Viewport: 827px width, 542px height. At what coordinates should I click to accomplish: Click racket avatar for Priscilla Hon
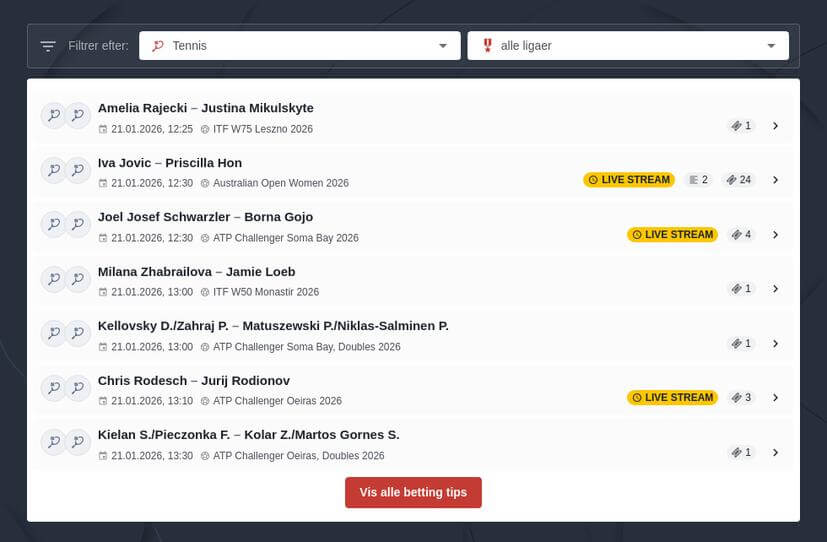[78, 170]
